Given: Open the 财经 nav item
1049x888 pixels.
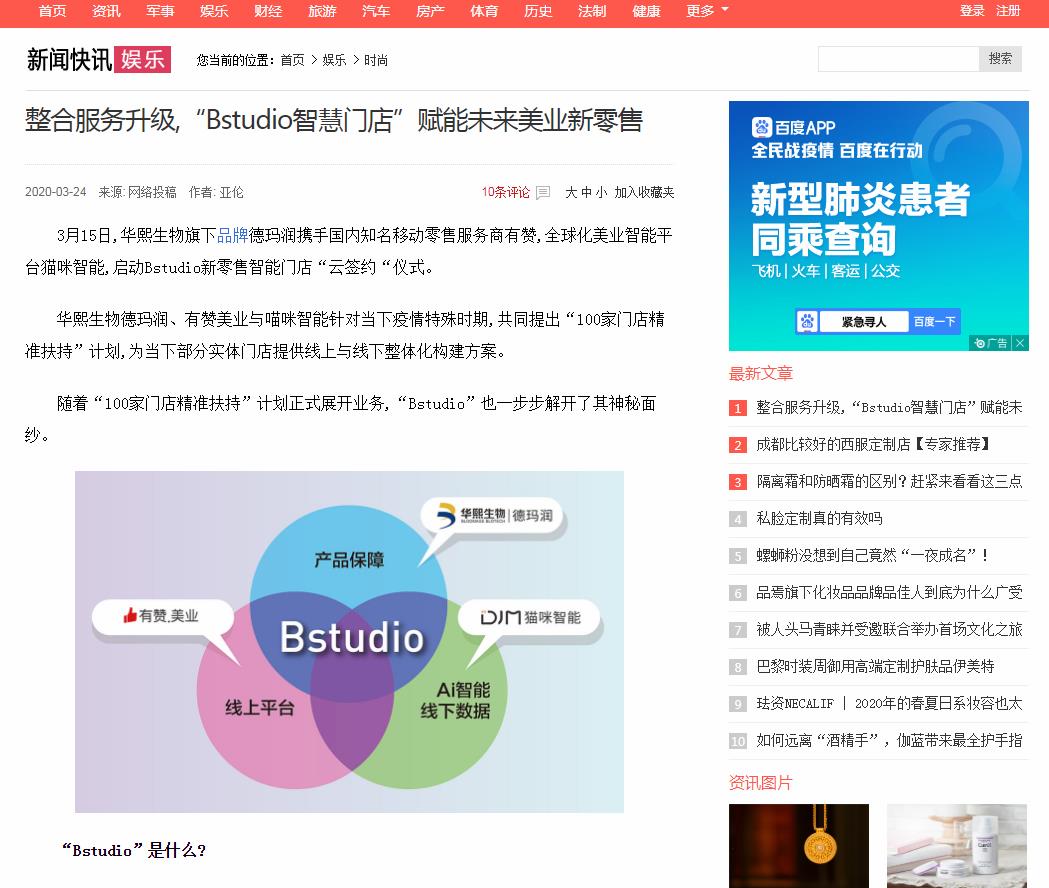Looking at the screenshot, I should pyautogui.click(x=268, y=11).
